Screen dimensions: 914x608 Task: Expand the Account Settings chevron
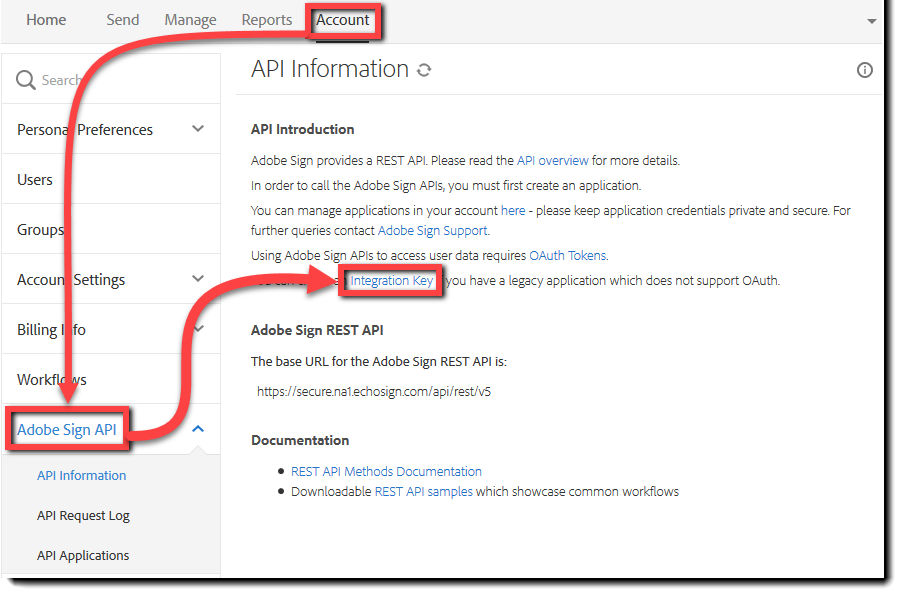[x=198, y=279]
